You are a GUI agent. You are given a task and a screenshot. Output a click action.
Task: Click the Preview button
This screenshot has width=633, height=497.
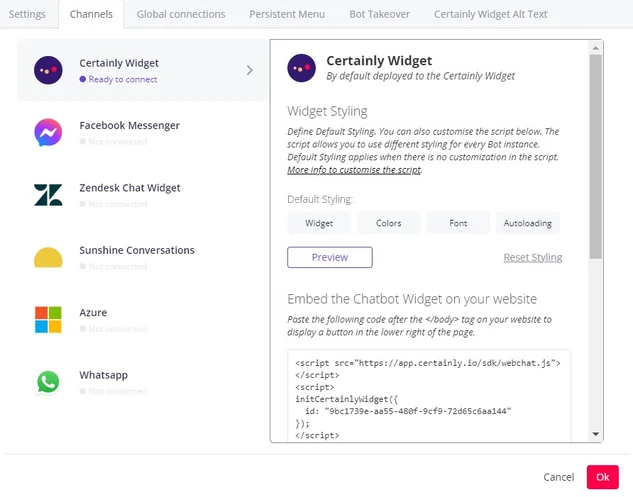(x=330, y=257)
